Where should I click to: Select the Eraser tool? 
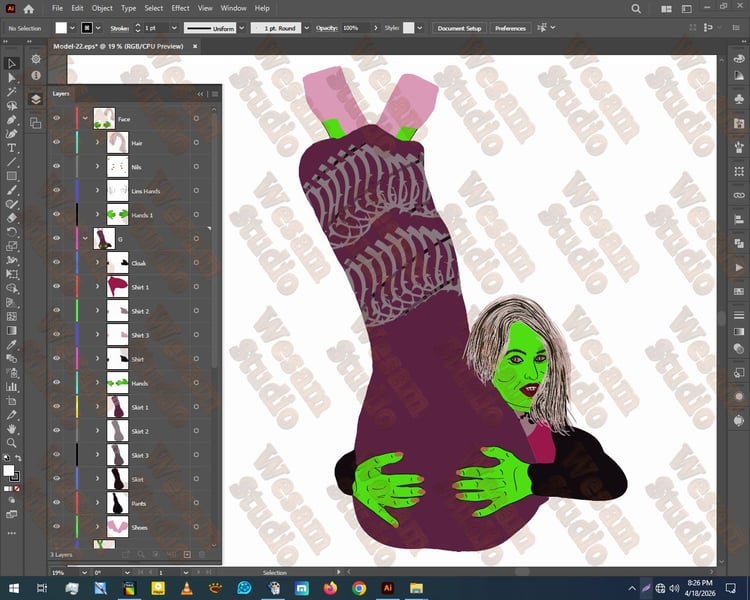[x=11, y=218]
